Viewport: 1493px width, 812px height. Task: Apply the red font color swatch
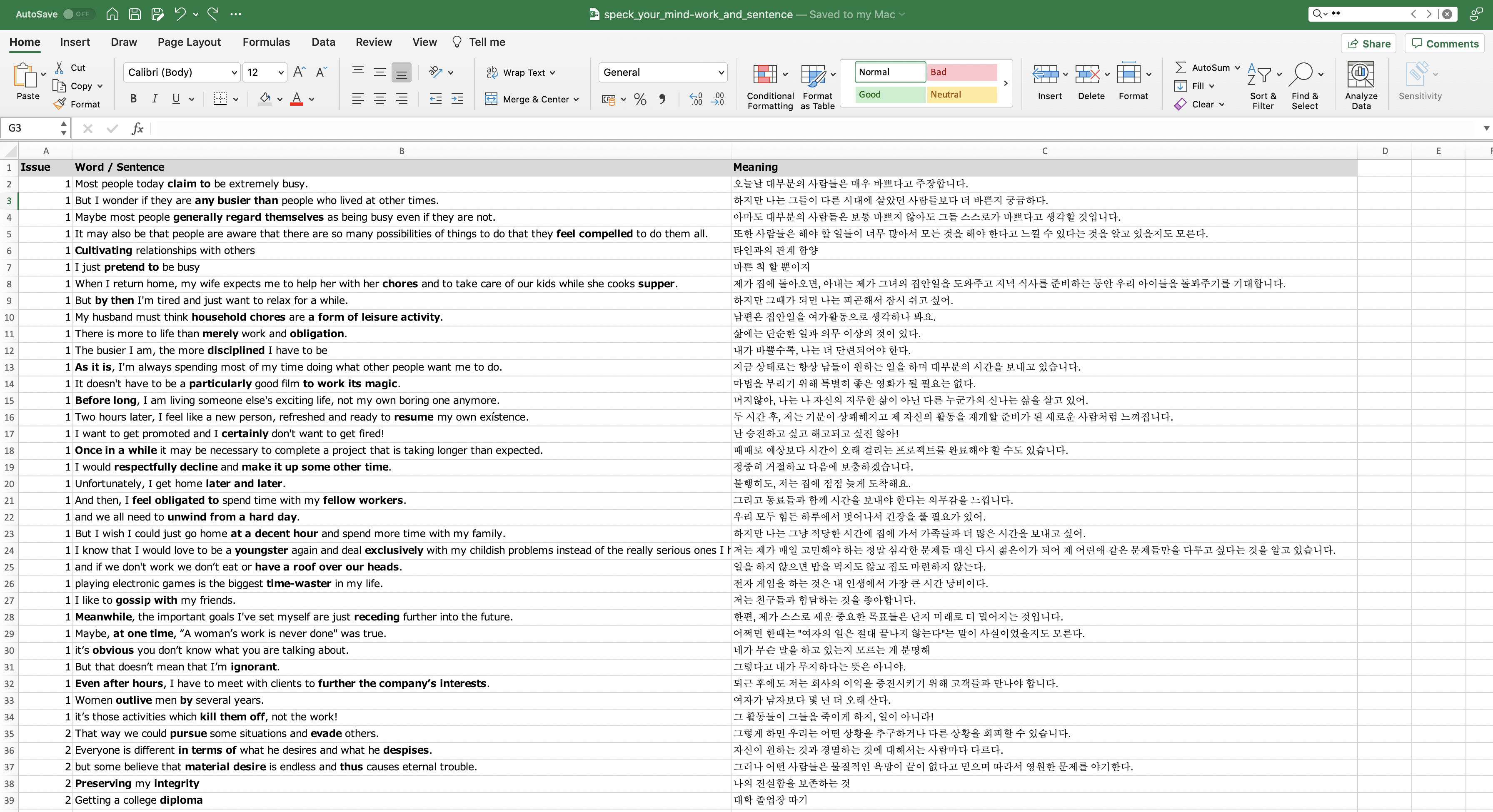[x=297, y=99]
